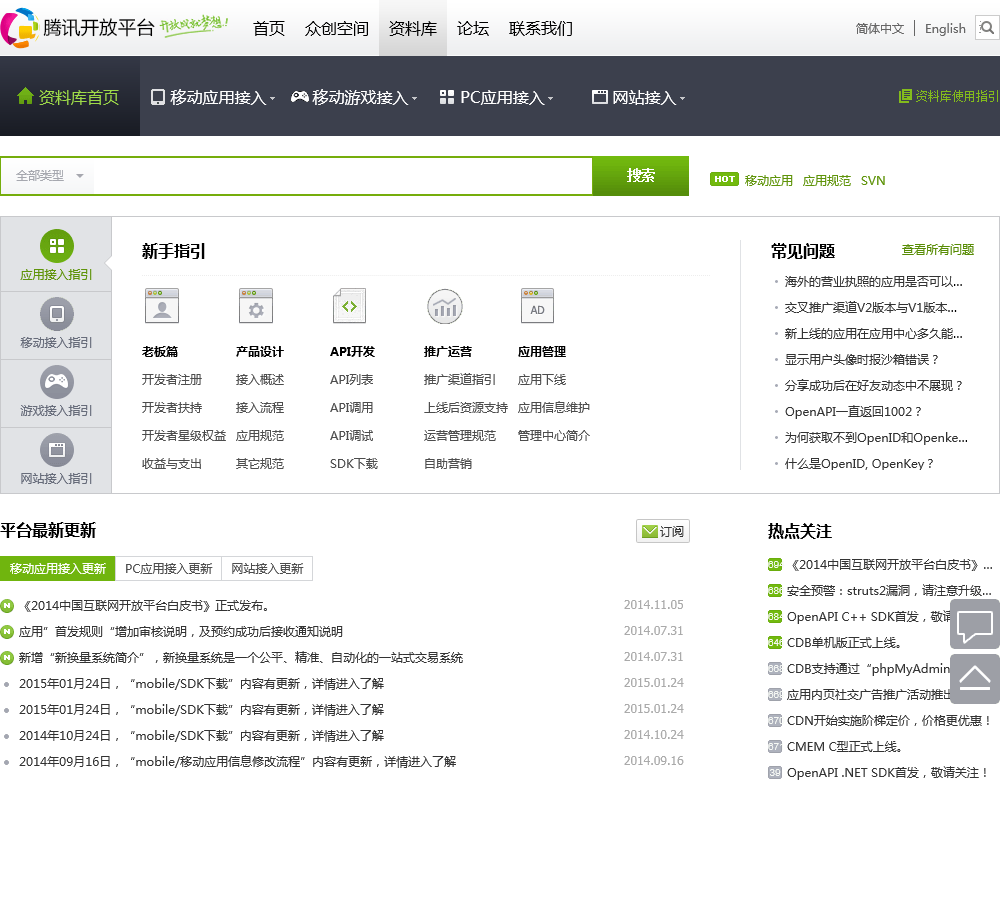
Task: Click the 推广运营 chart icon
Action: point(444,306)
